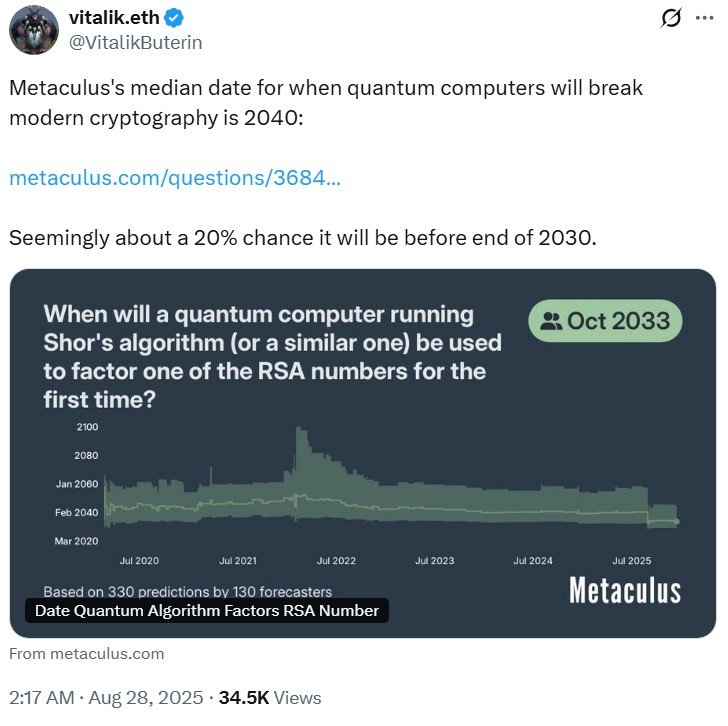The width and height of the screenshot is (728, 726).
Task: Open the 2:17 AM Aug 28, 2025 timestamp
Action: 106,697
